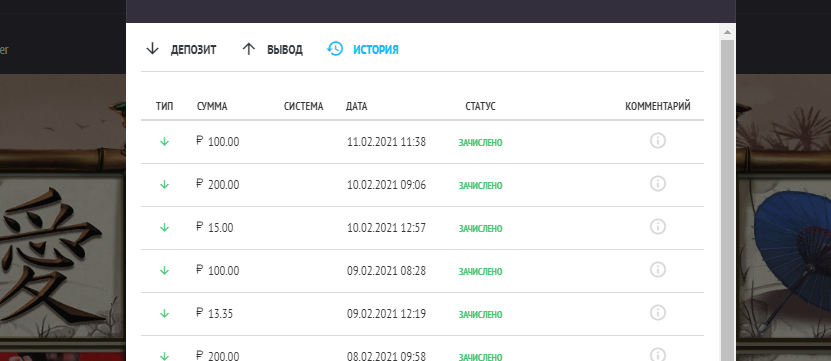The height and width of the screenshot is (361, 831).
Task: Click the Сумма column header
Action: tap(212, 106)
